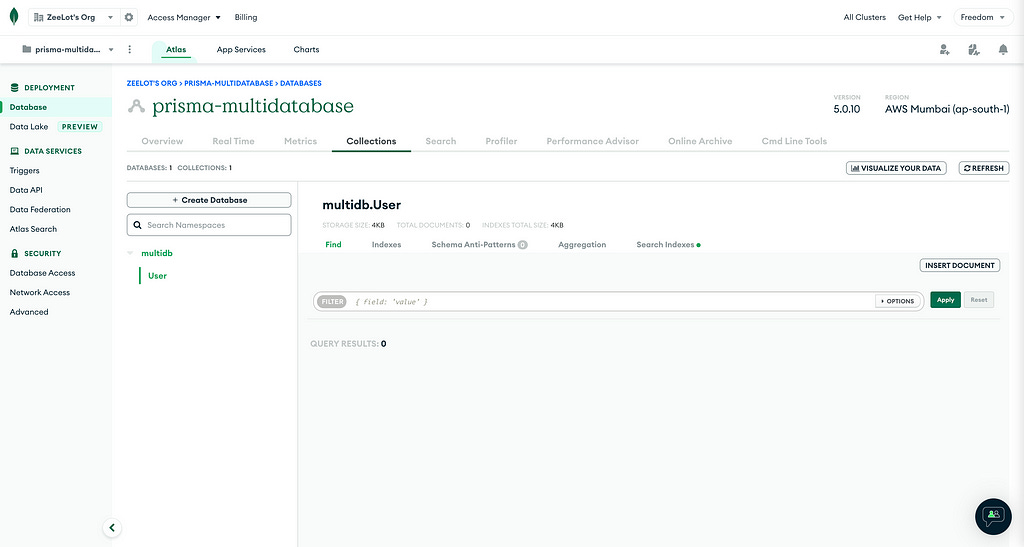
Task: Expand the Access Manager menu
Action: 184,18
